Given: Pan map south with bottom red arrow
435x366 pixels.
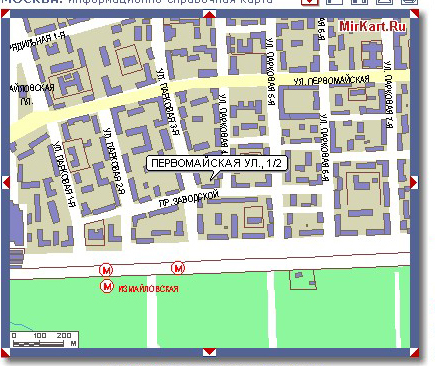Looking at the screenshot, I should pos(209,352).
